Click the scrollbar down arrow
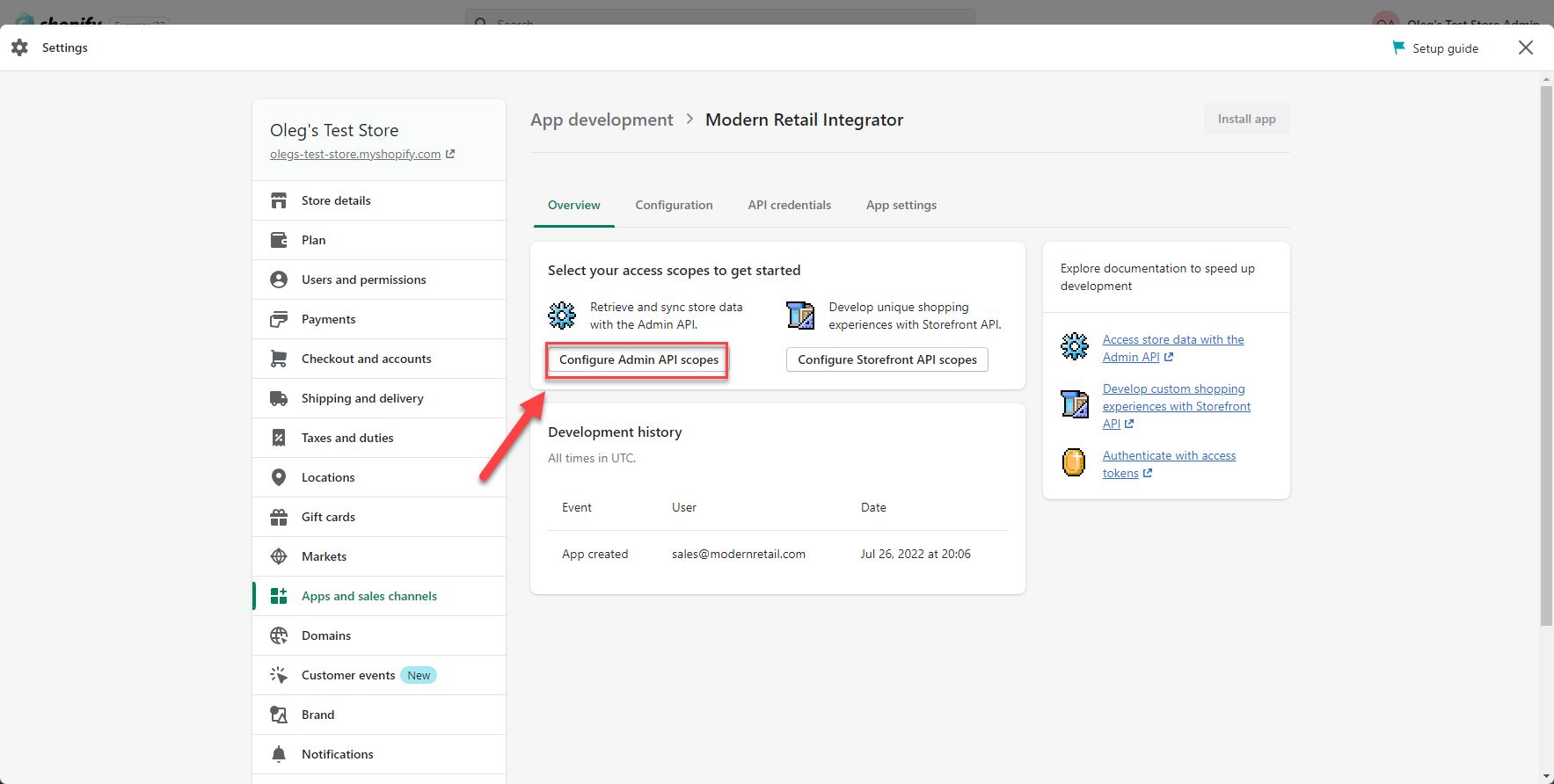Image resolution: width=1554 pixels, height=784 pixels. pos(1547,777)
